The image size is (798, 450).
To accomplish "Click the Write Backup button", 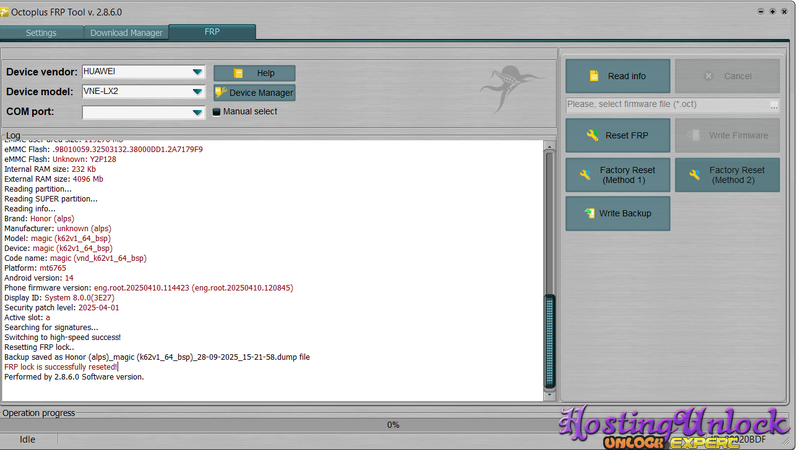I will (616, 213).
